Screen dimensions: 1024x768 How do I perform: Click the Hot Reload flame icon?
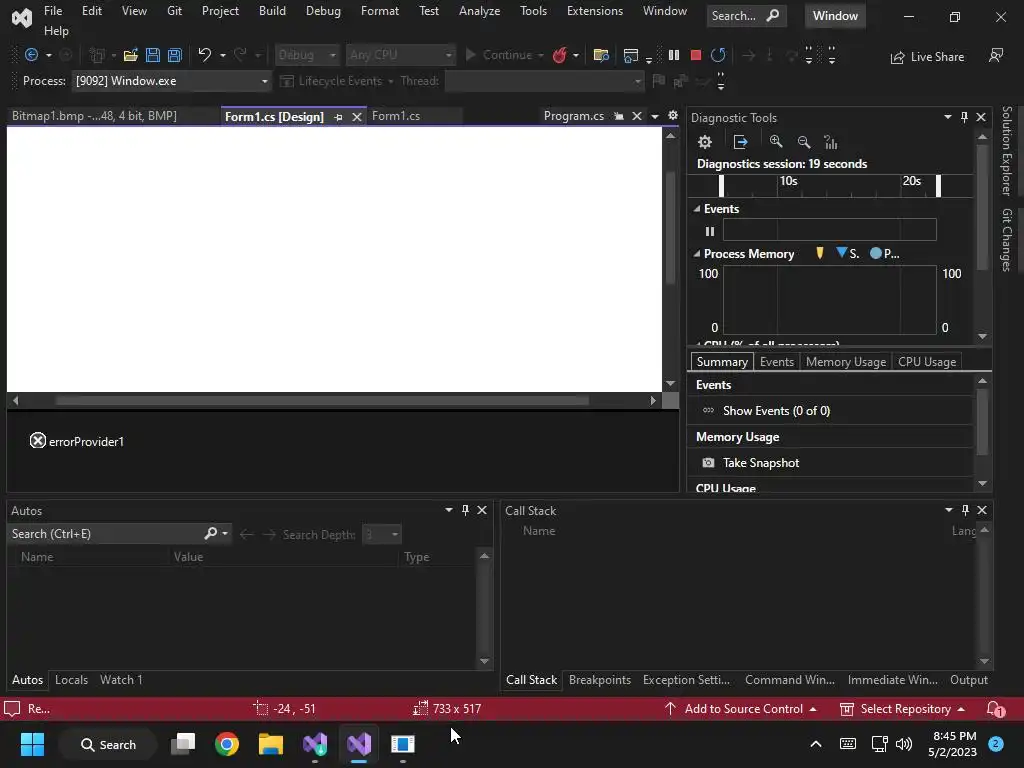coord(560,55)
